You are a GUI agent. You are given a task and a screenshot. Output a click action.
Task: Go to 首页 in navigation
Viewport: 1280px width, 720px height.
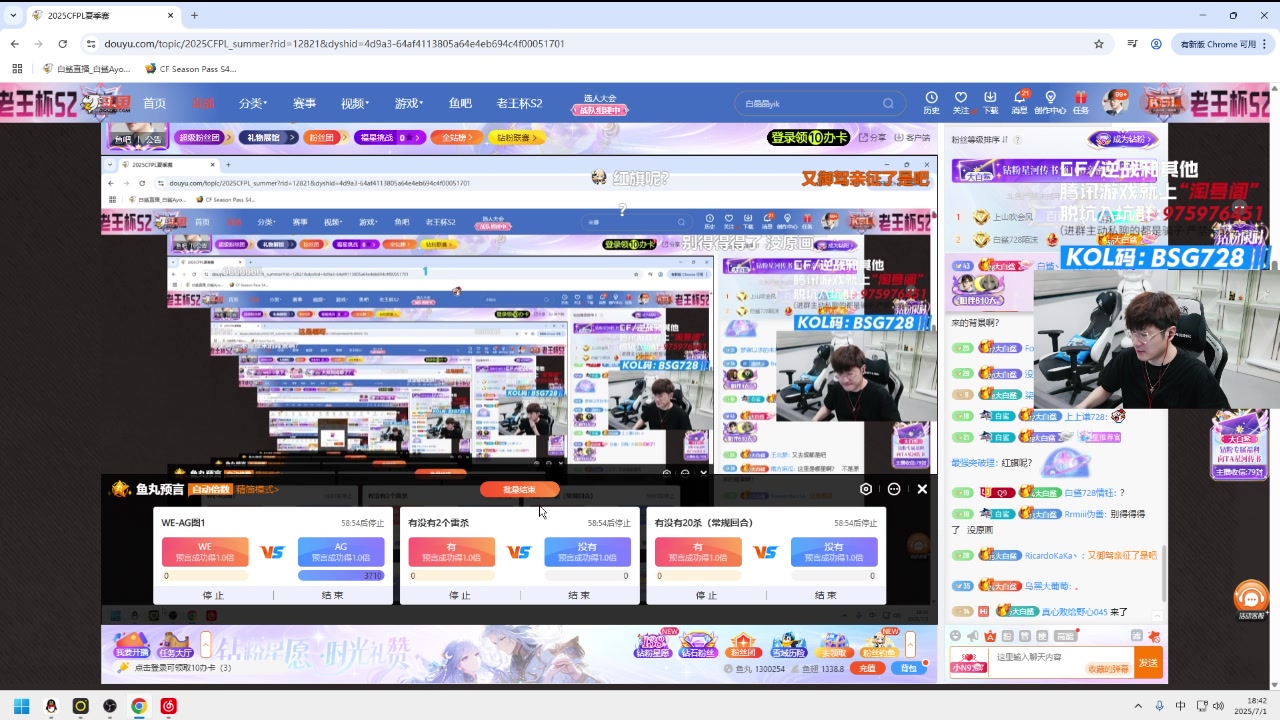pos(154,103)
